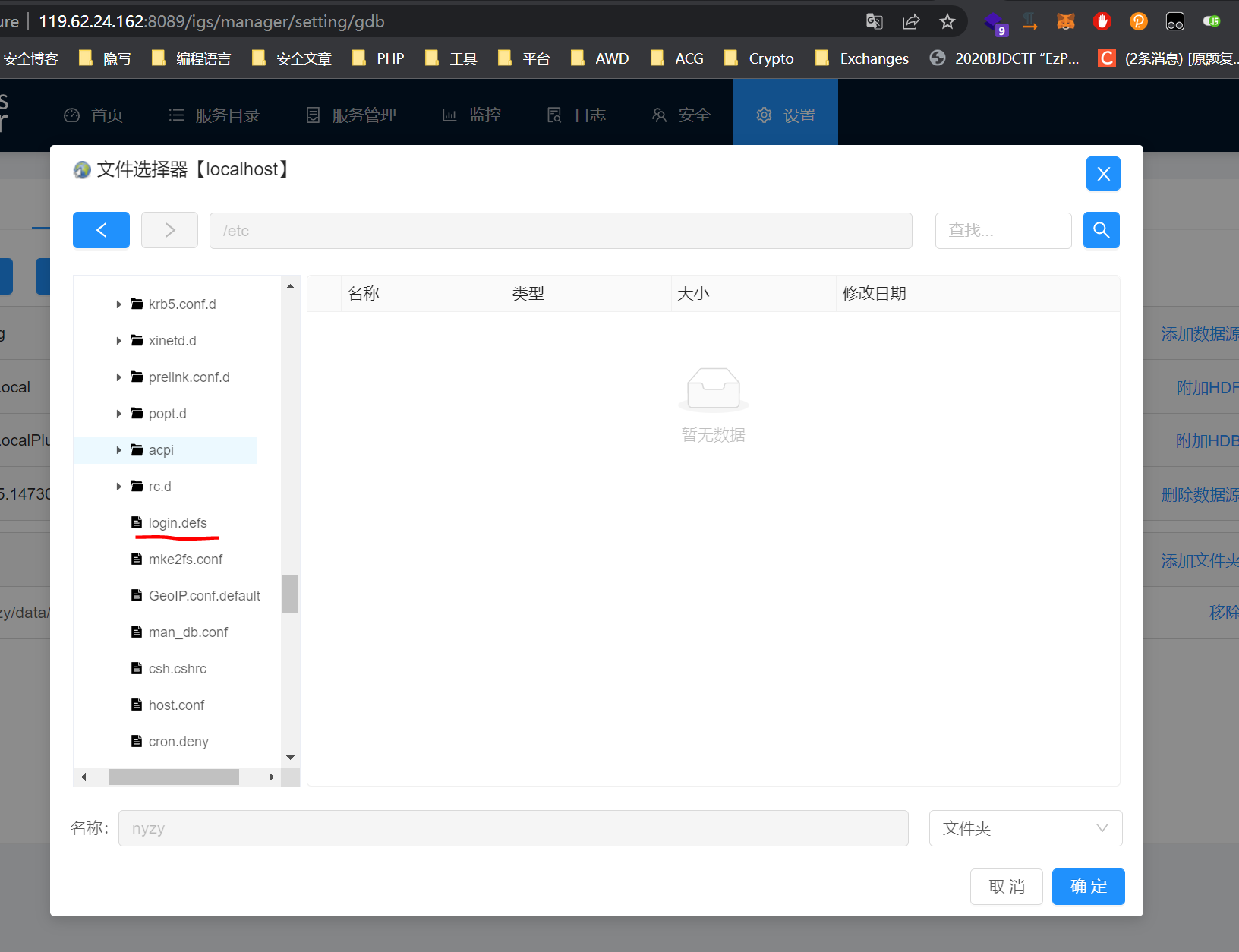Select the man_db.conf file
Viewport: 1239px width, 952px height.
tap(188, 632)
